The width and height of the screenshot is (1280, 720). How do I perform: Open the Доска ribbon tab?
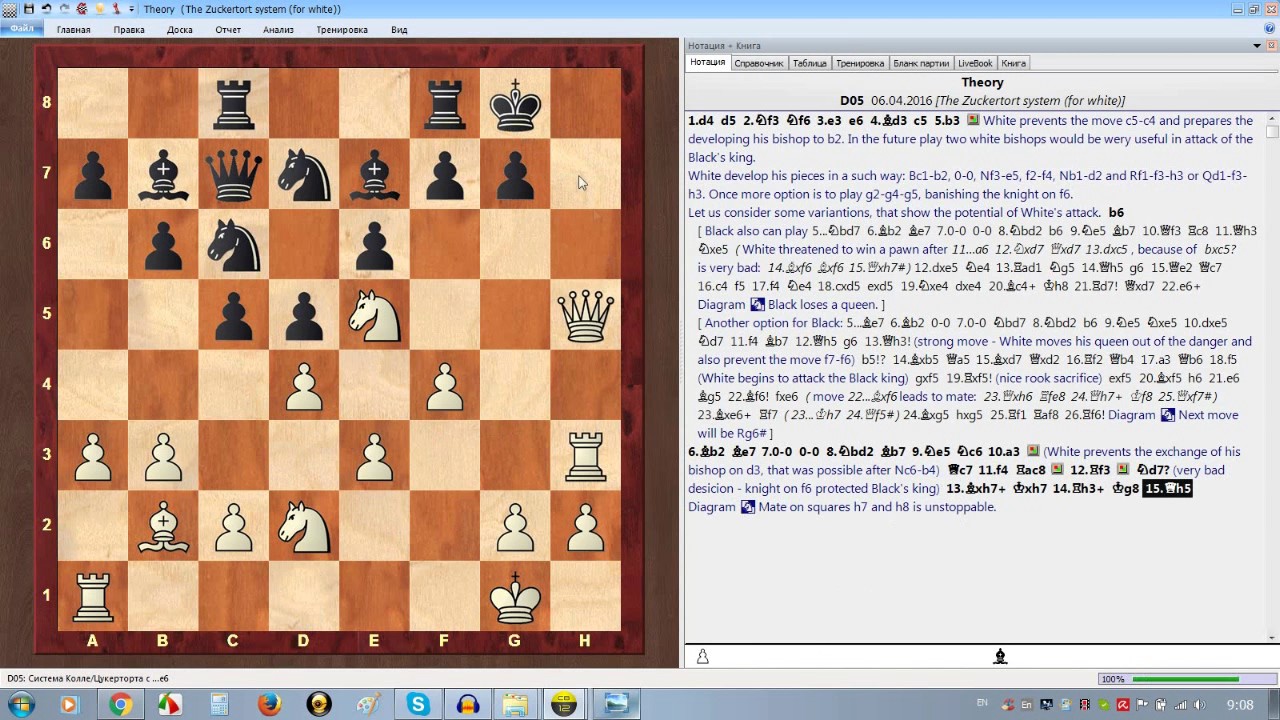coord(180,30)
